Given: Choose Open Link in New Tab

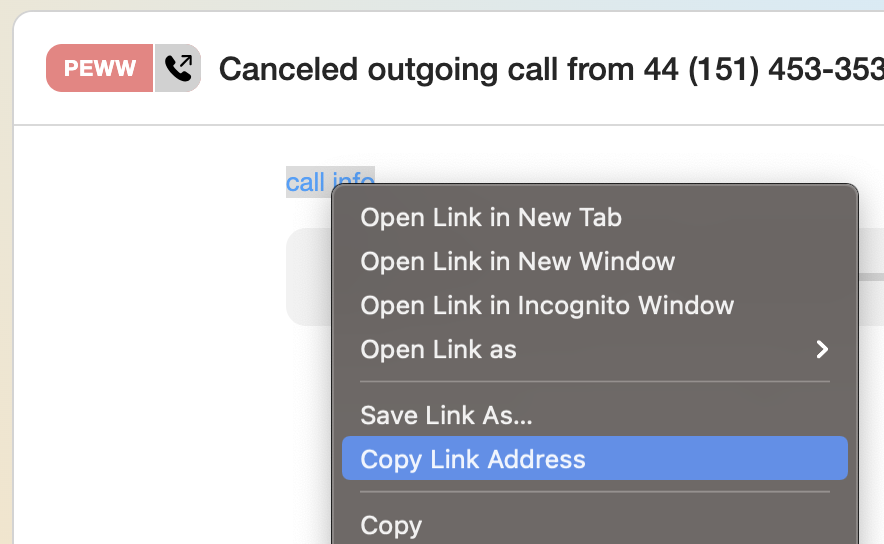Looking at the screenshot, I should (491, 217).
